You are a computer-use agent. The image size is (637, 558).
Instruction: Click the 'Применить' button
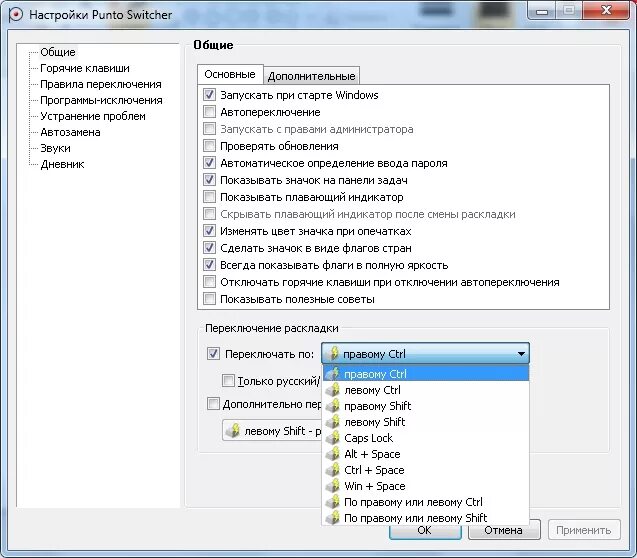coord(584,530)
